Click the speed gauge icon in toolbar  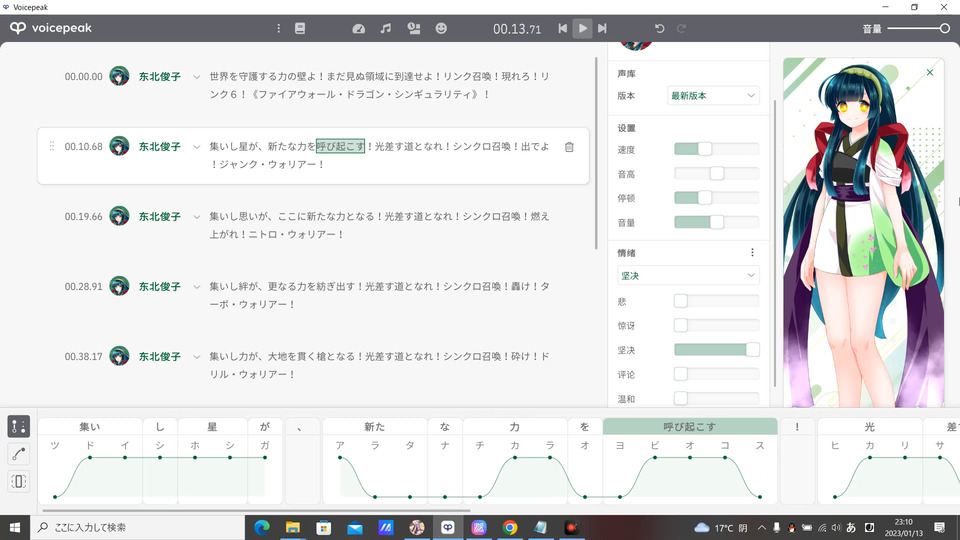tap(359, 28)
